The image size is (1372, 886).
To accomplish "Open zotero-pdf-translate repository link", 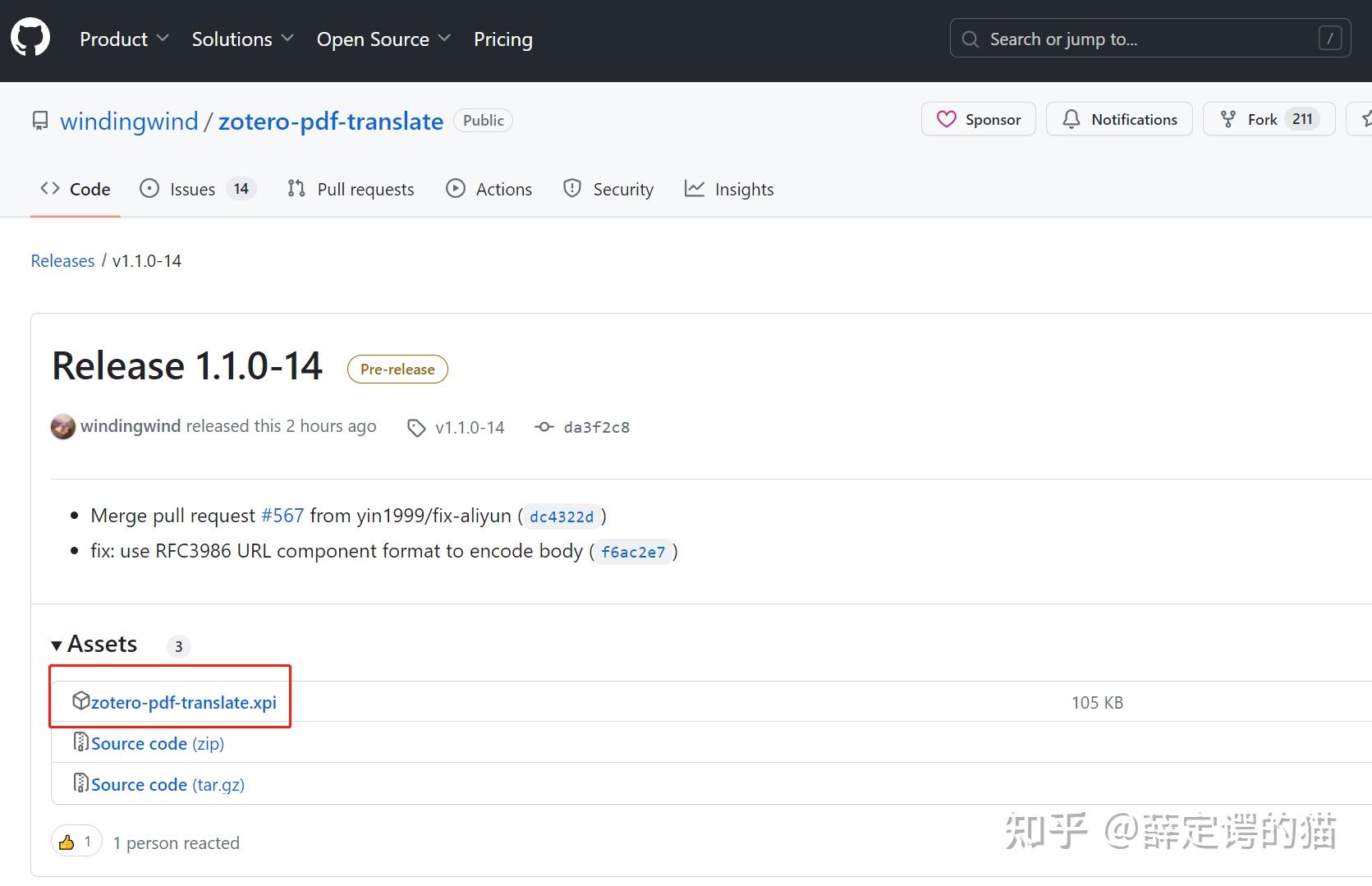I will click(x=330, y=121).
